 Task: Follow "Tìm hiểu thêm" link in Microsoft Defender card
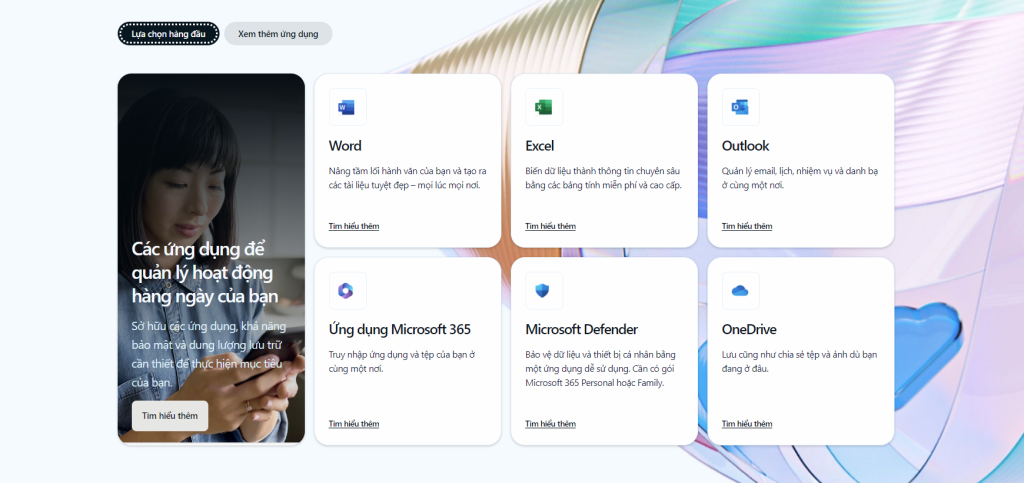point(551,424)
